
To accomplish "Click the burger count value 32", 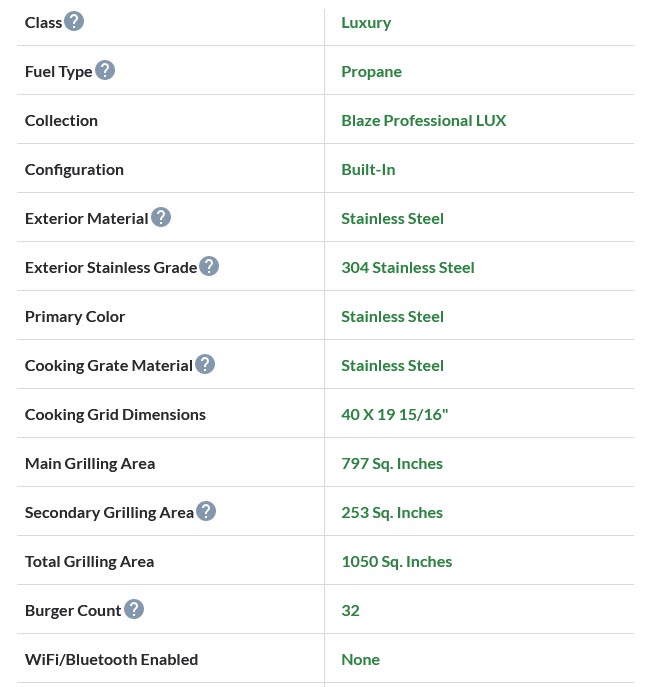I will [x=350, y=610].
